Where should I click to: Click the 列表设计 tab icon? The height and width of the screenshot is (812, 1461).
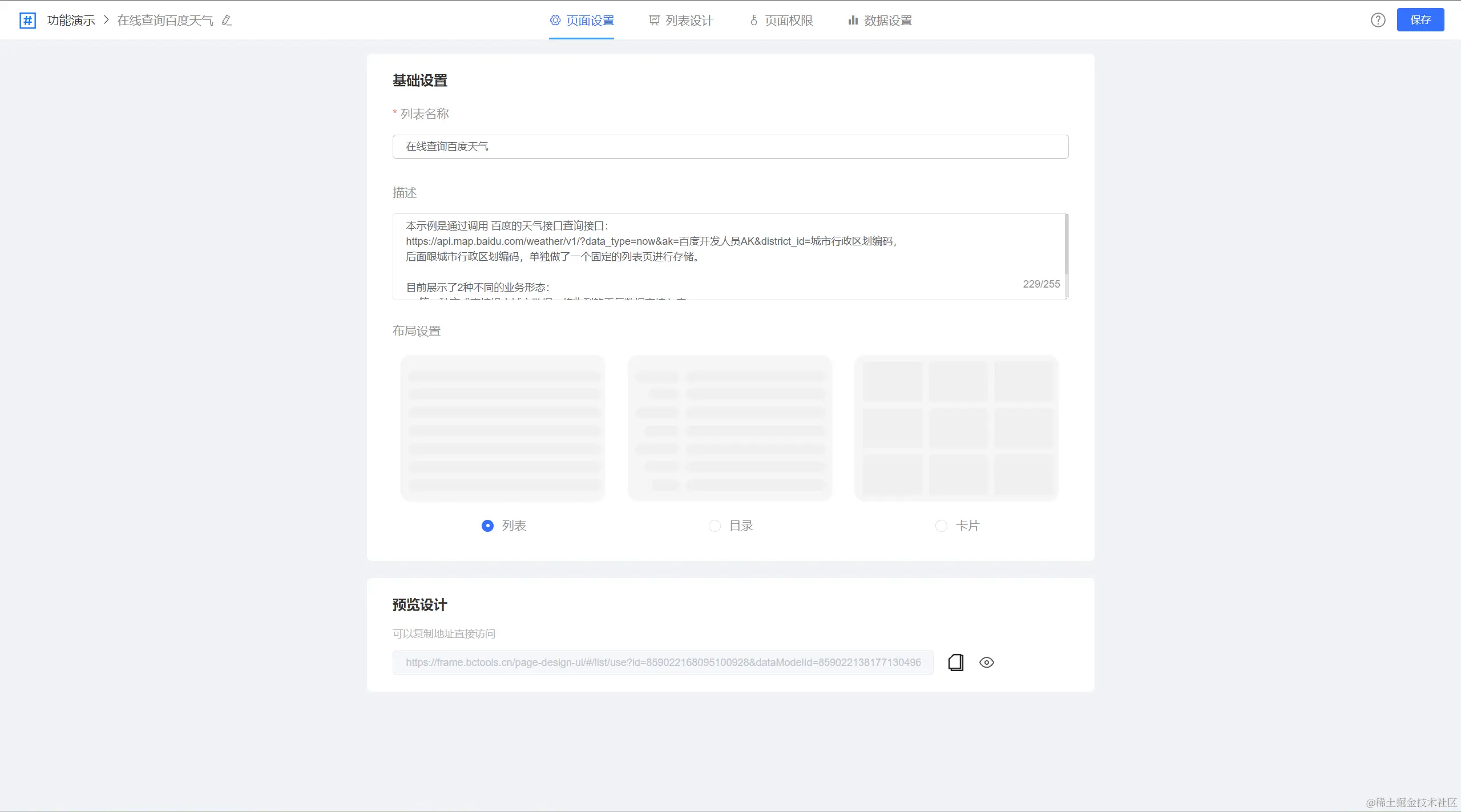(654, 21)
